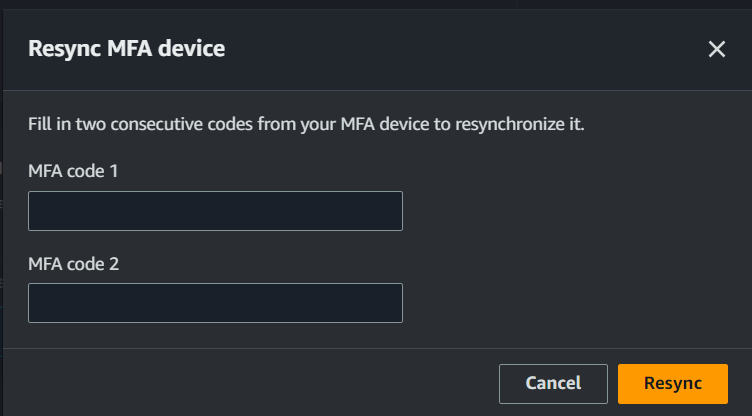Screen dimensions: 752x416
Task: Click the resynchronize instruction text
Action: click(306, 126)
